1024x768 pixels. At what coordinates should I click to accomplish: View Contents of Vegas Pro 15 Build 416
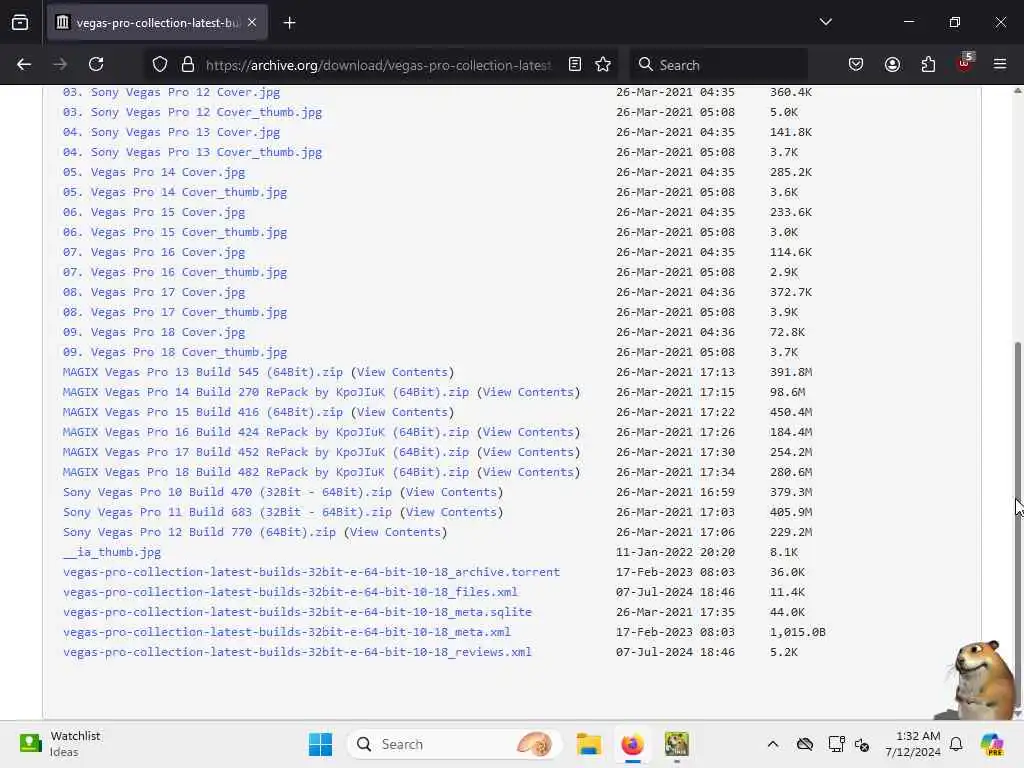(402, 412)
